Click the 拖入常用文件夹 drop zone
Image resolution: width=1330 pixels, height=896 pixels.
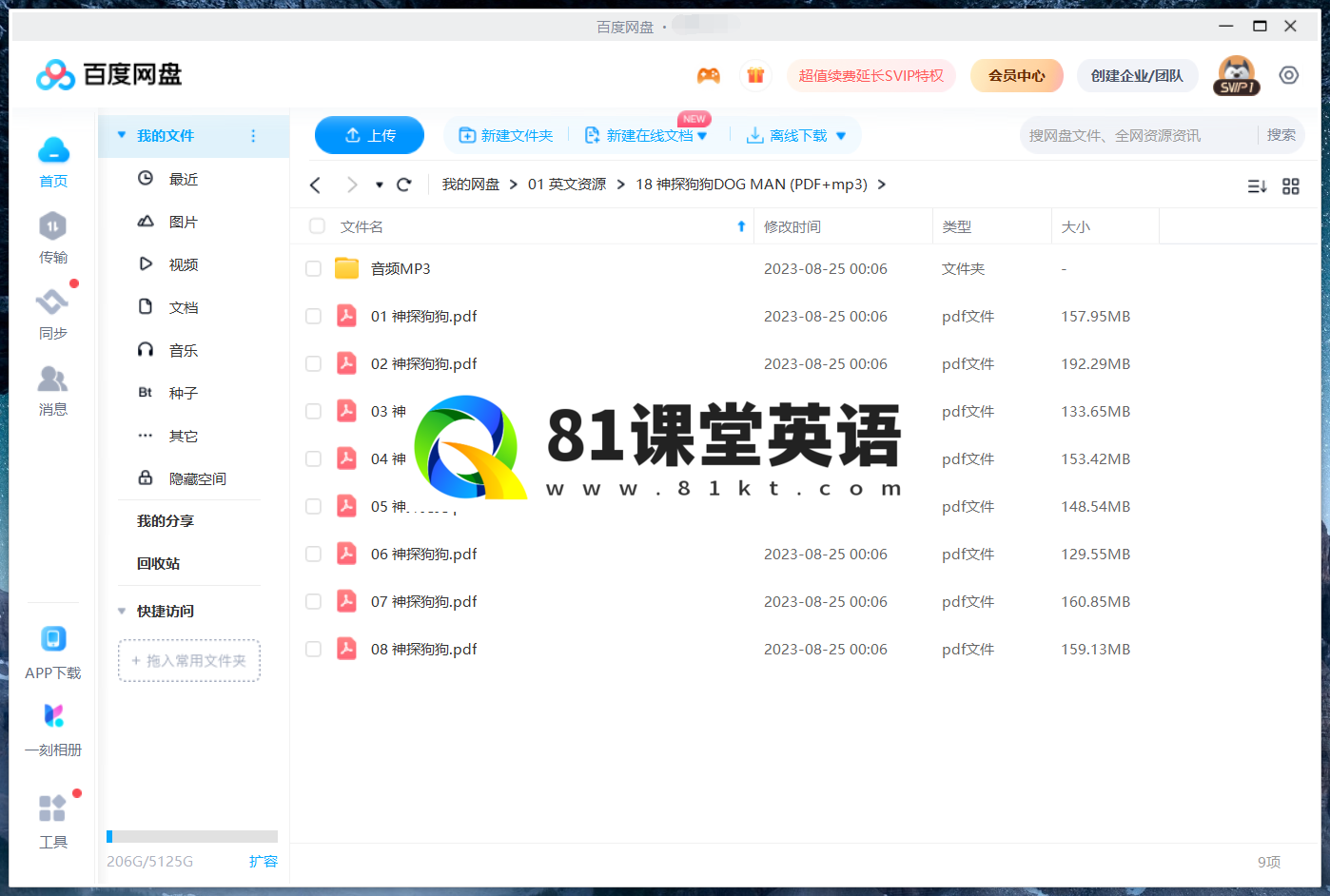(189, 660)
